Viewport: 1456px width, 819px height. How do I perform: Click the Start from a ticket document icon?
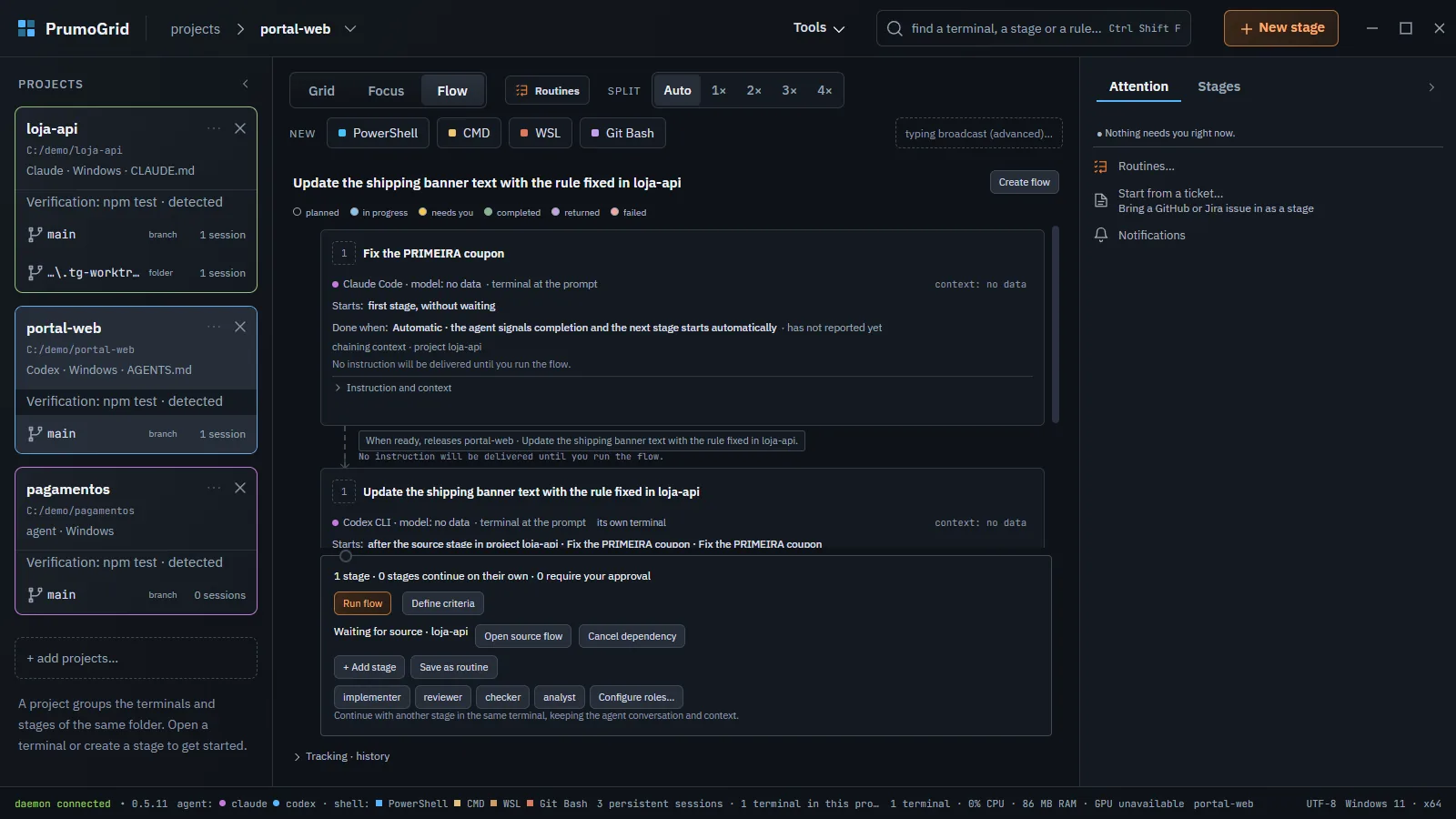click(1100, 200)
